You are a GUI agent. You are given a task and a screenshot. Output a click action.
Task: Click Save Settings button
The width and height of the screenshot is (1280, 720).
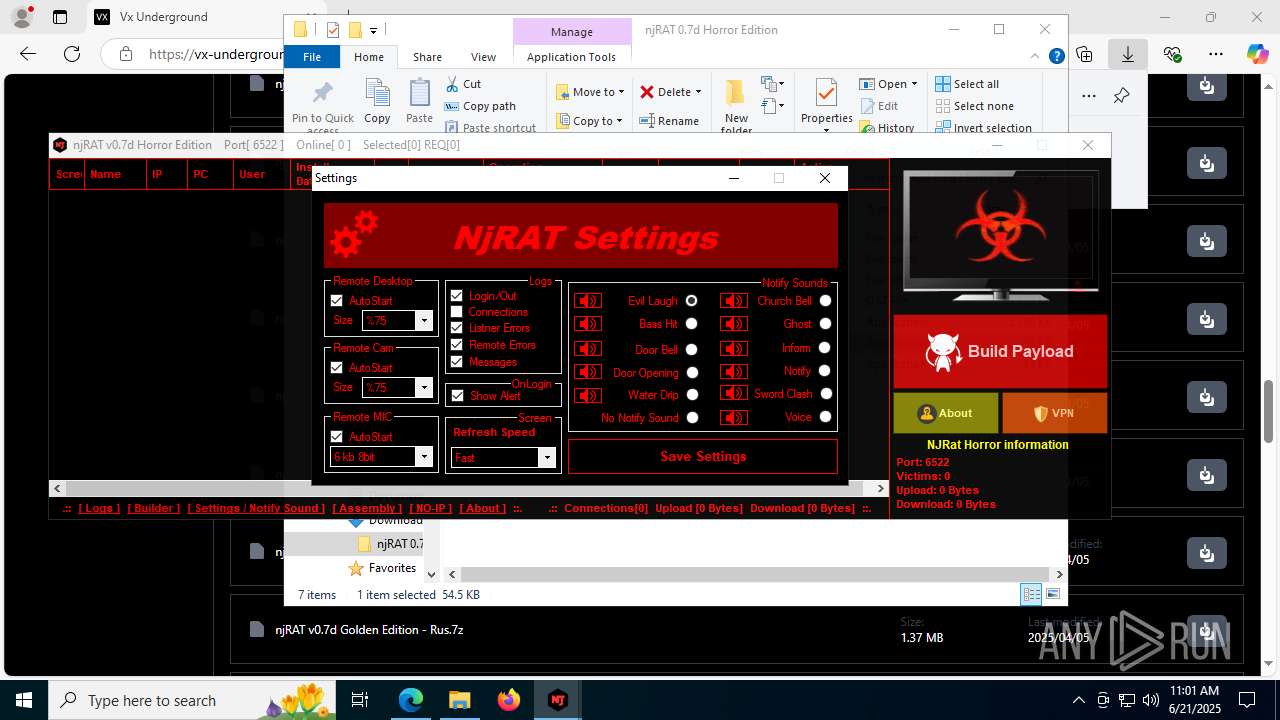point(703,456)
